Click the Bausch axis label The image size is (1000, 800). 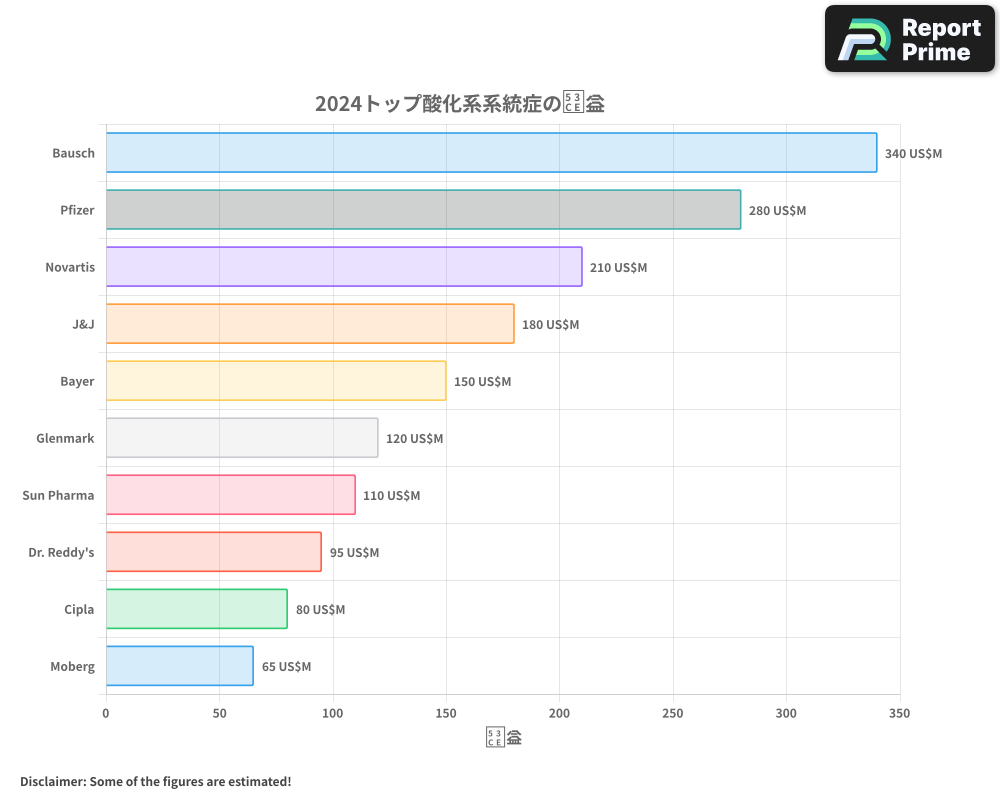[73, 153]
